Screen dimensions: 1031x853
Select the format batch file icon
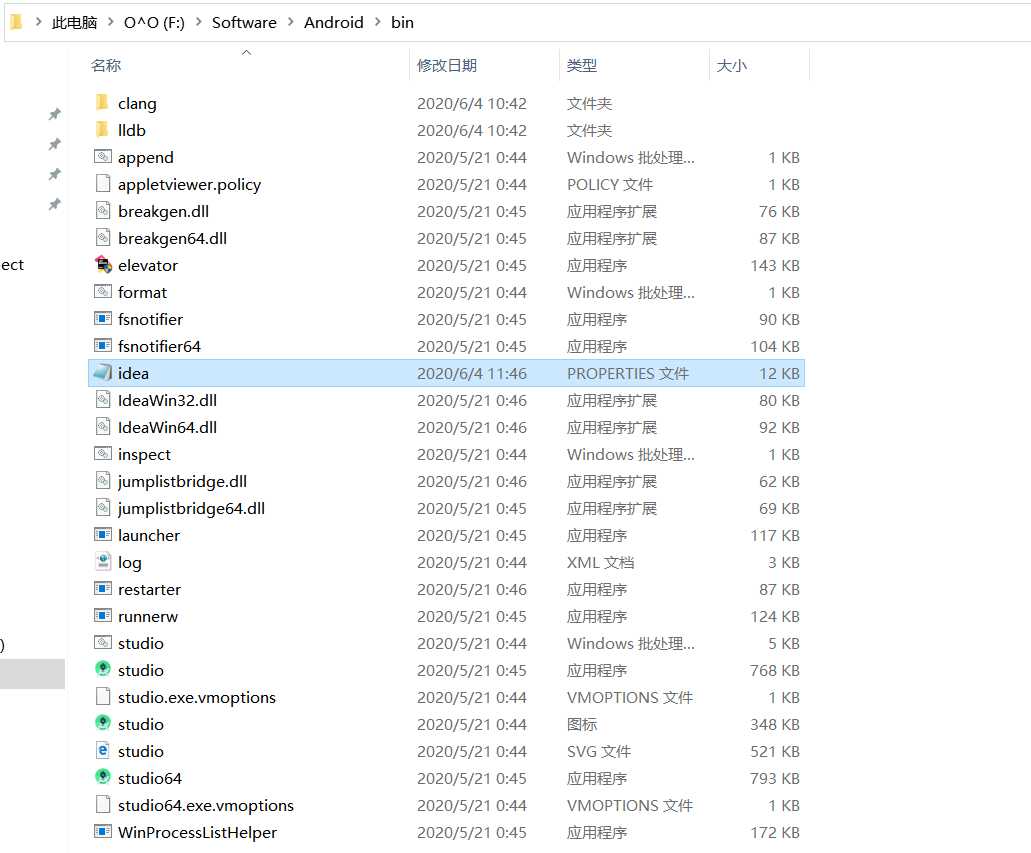tap(103, 291)
